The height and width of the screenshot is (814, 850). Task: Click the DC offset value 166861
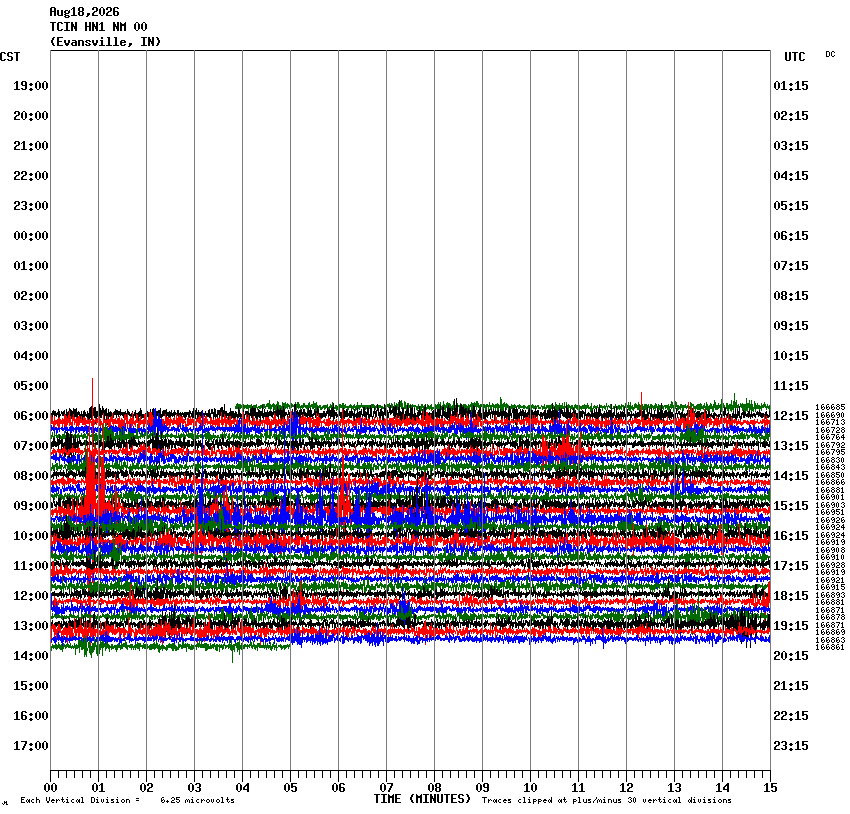(830, 647)
